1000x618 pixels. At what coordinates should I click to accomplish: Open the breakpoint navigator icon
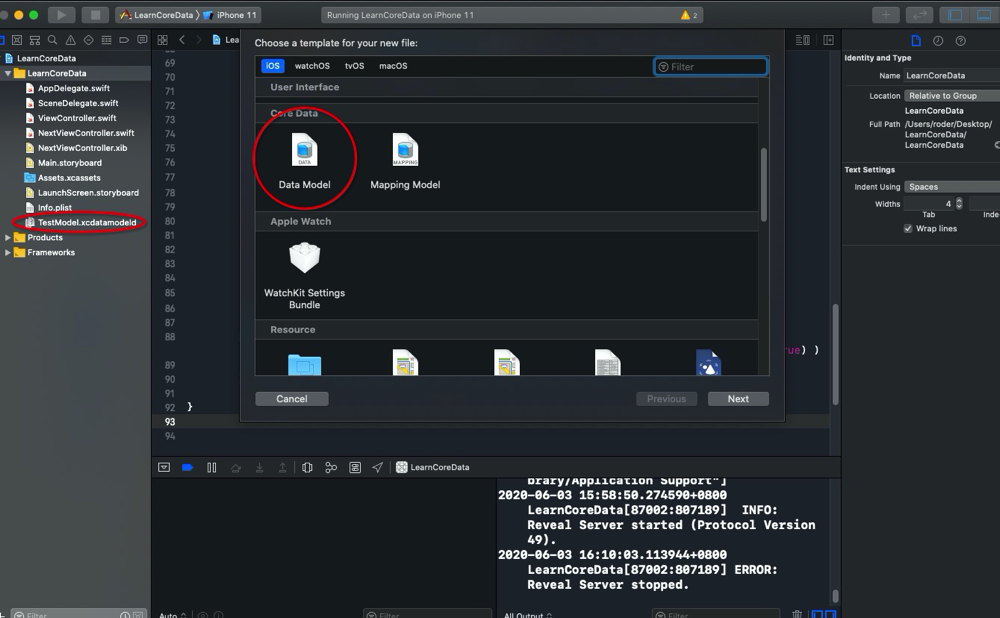(x=124, y=40)
